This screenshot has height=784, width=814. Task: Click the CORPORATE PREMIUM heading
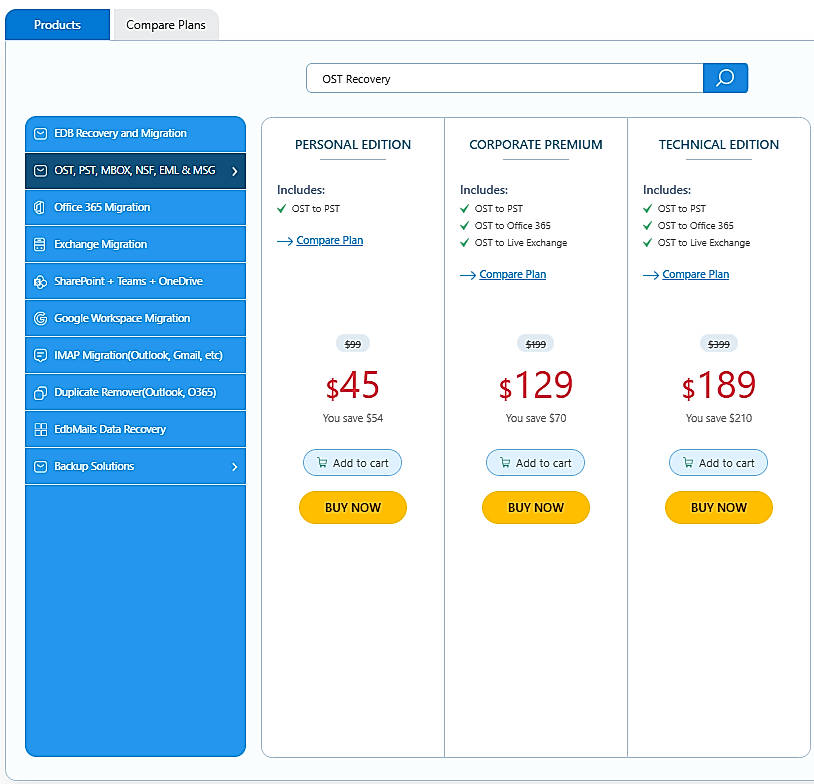tap(536, 144)
